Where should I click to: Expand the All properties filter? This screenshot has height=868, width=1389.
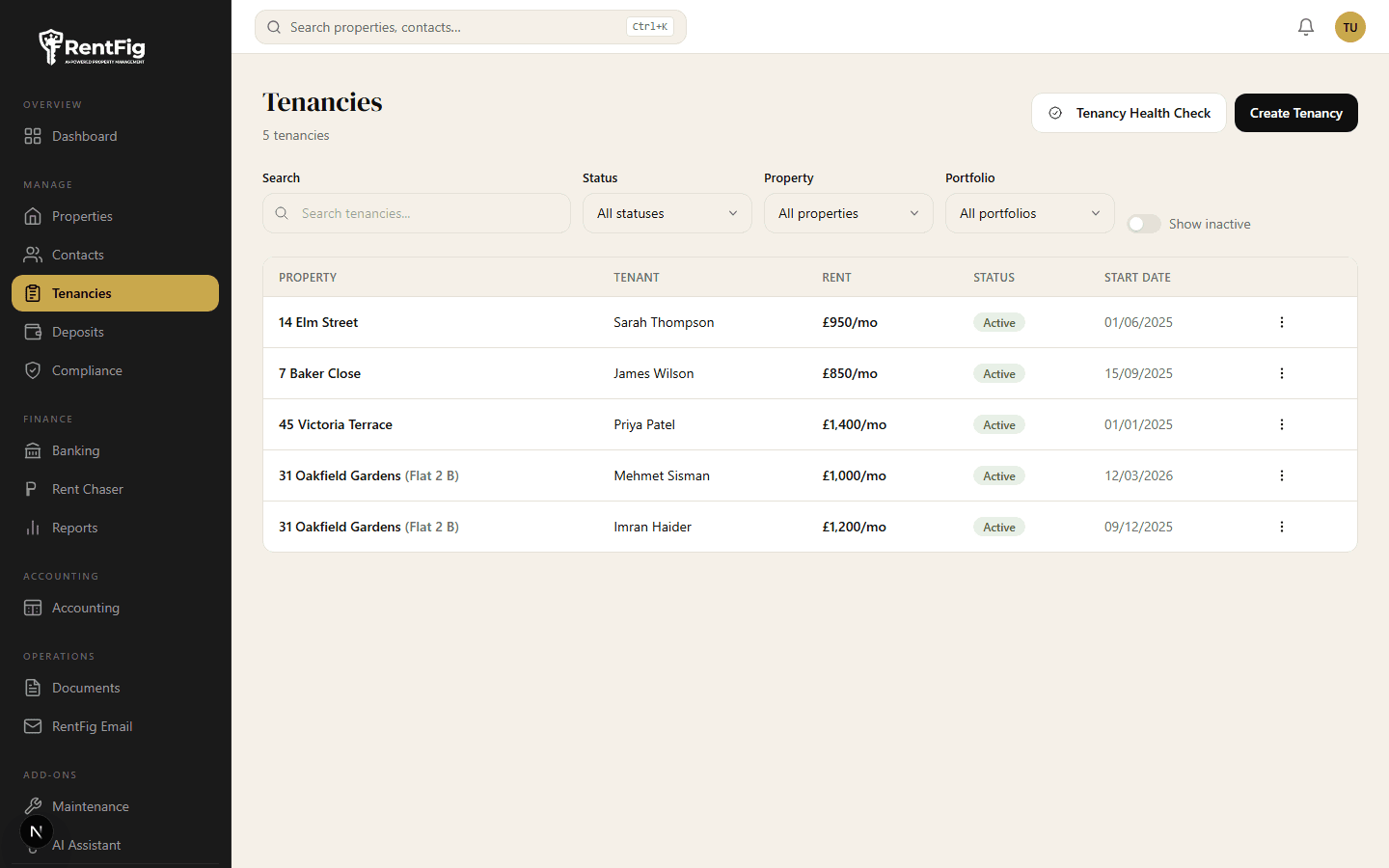848,213
